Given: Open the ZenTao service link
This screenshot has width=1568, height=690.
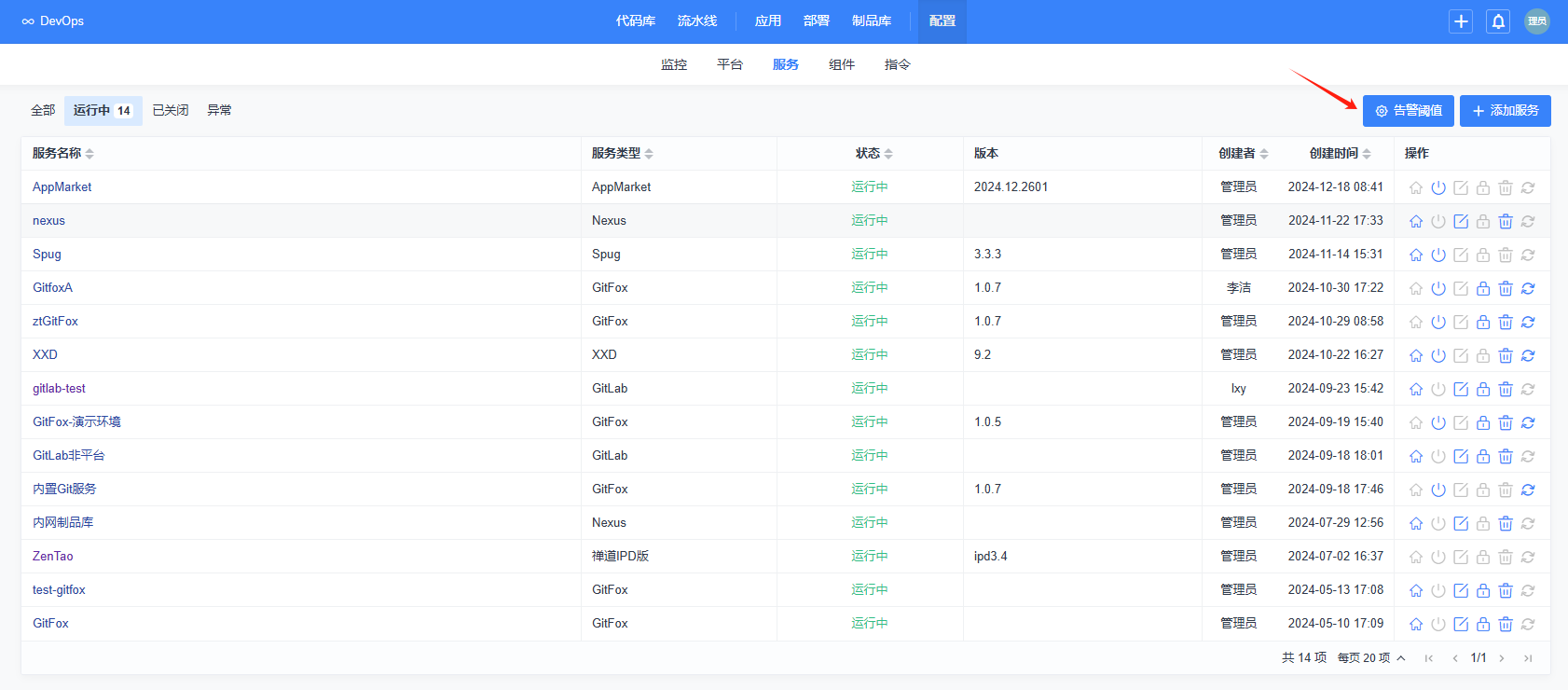Looking at the screenshot, I should (x=52, y=557).
